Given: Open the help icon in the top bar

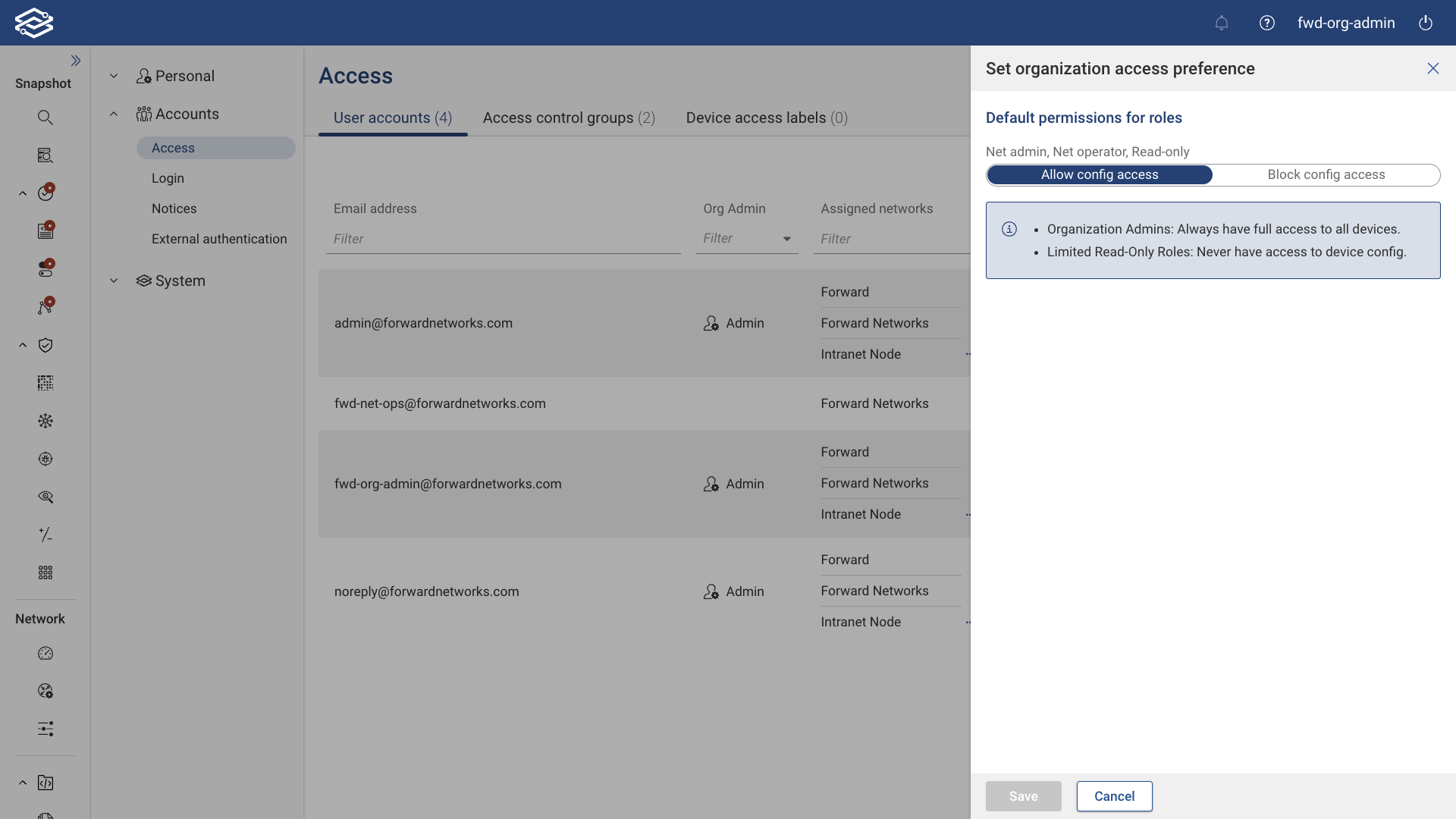Looking at the screenshot, I should pos(1266,23).
